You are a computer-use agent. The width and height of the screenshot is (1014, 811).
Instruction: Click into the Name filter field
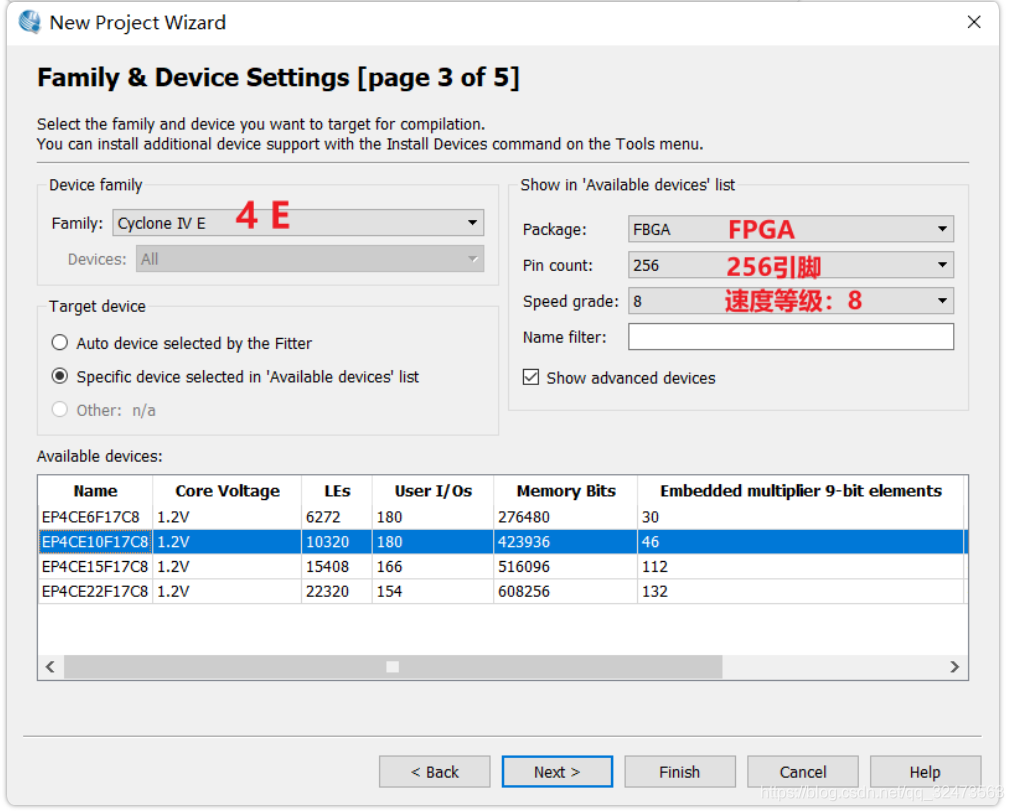[790, 337]
